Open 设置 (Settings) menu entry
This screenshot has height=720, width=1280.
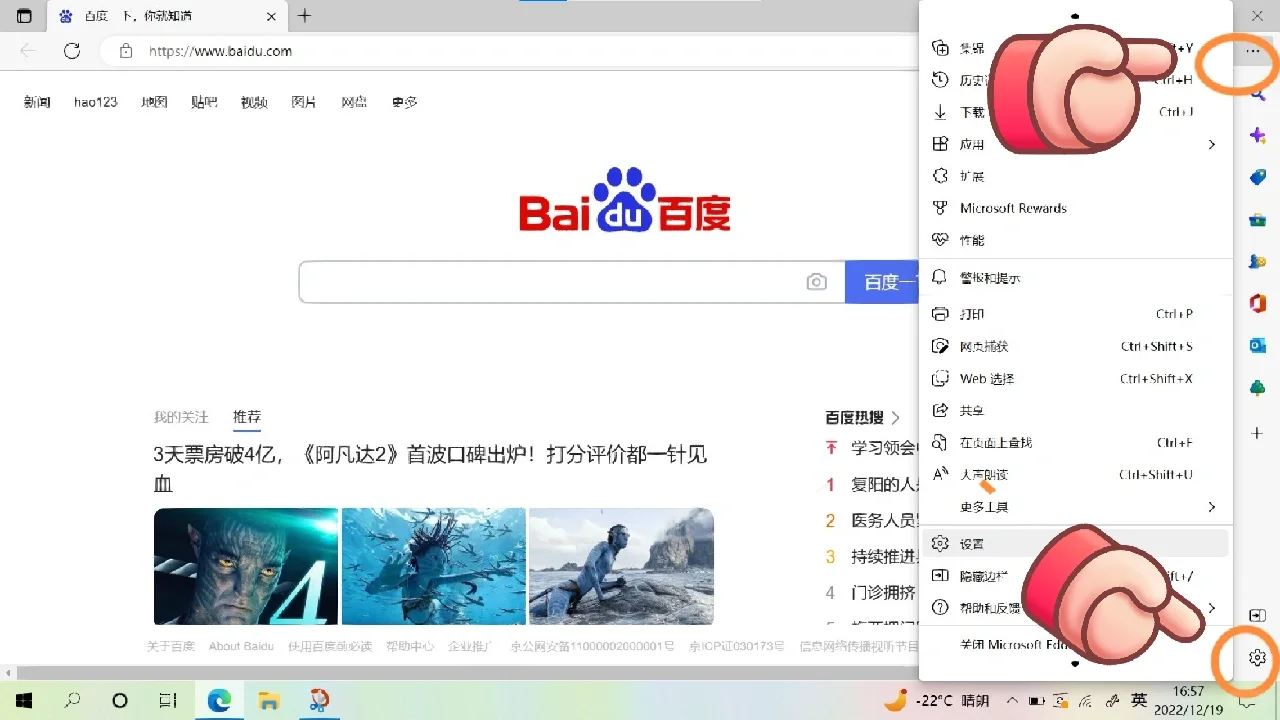[1075, 544]
